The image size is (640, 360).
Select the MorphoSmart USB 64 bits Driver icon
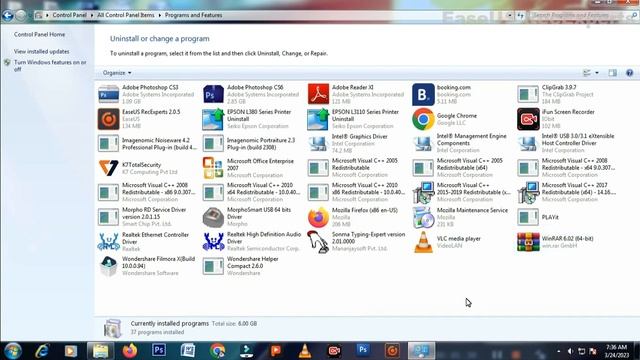[x=213, y=217]
